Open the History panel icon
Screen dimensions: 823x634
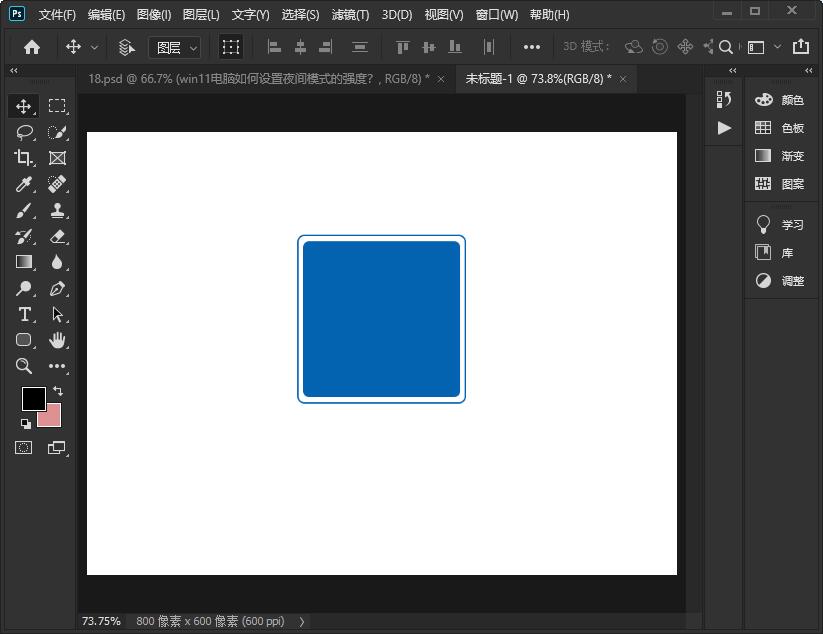[x=724, y=99]
